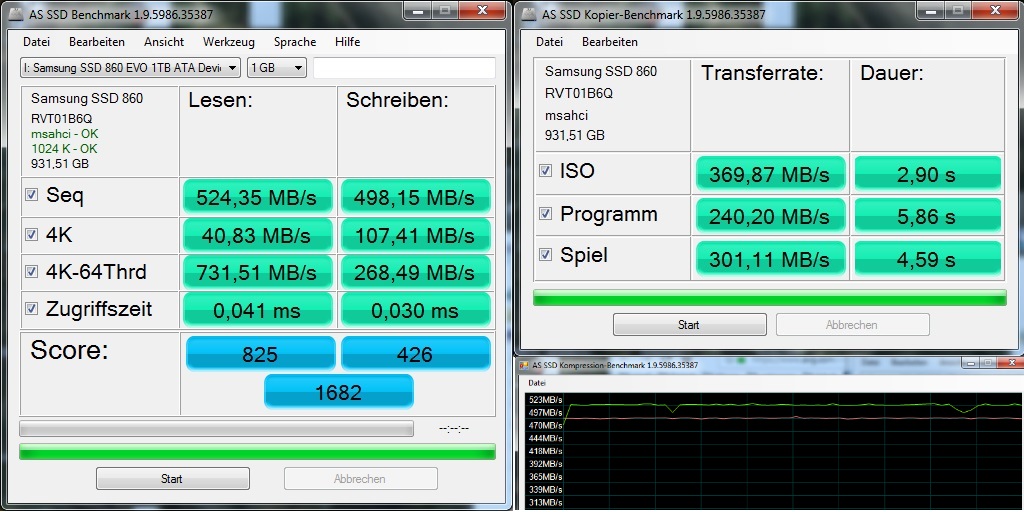Click the Programm duration 5,86 s

(x=927, y=216)
